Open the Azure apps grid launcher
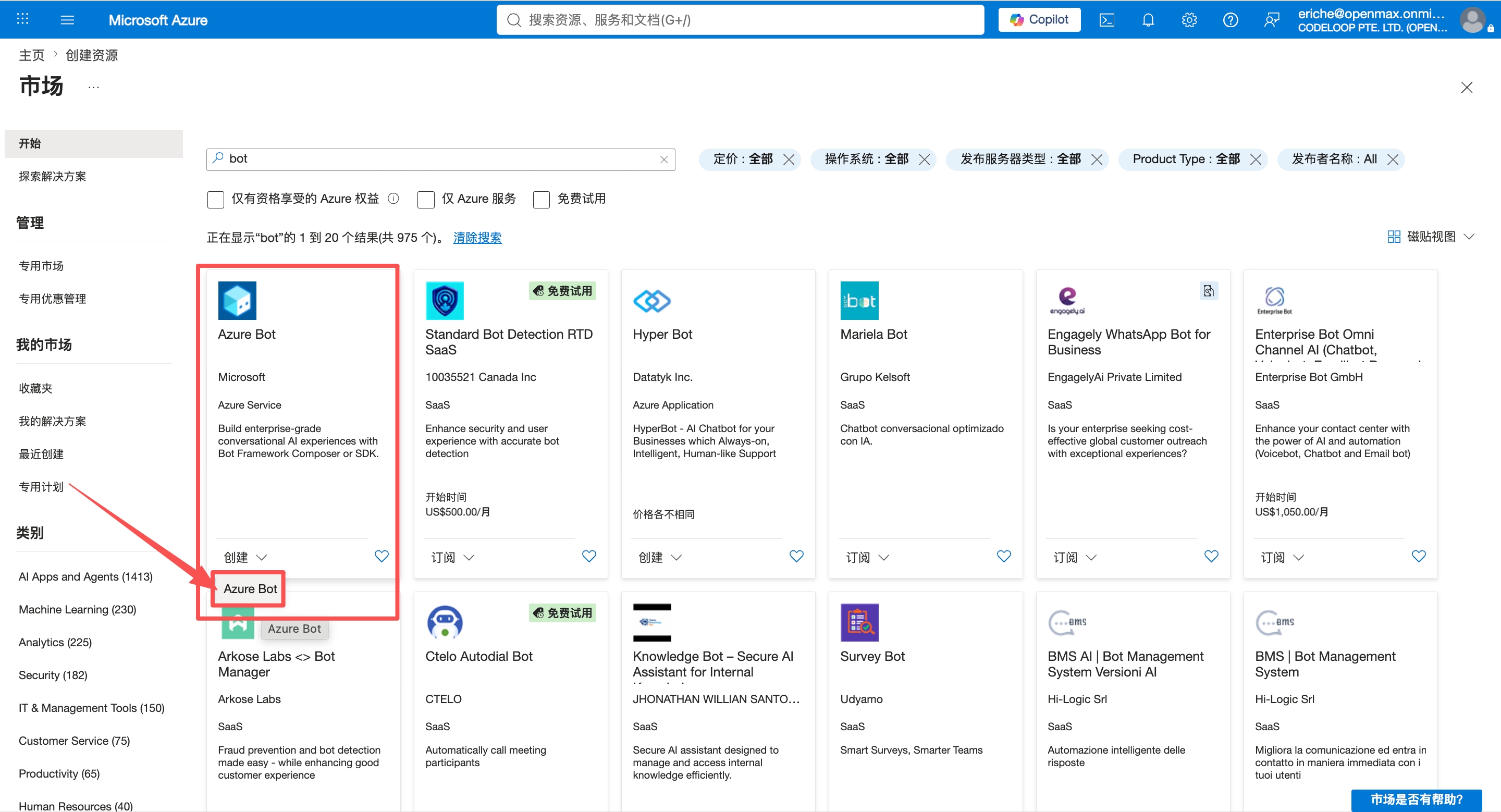 [x=23, y=20]
